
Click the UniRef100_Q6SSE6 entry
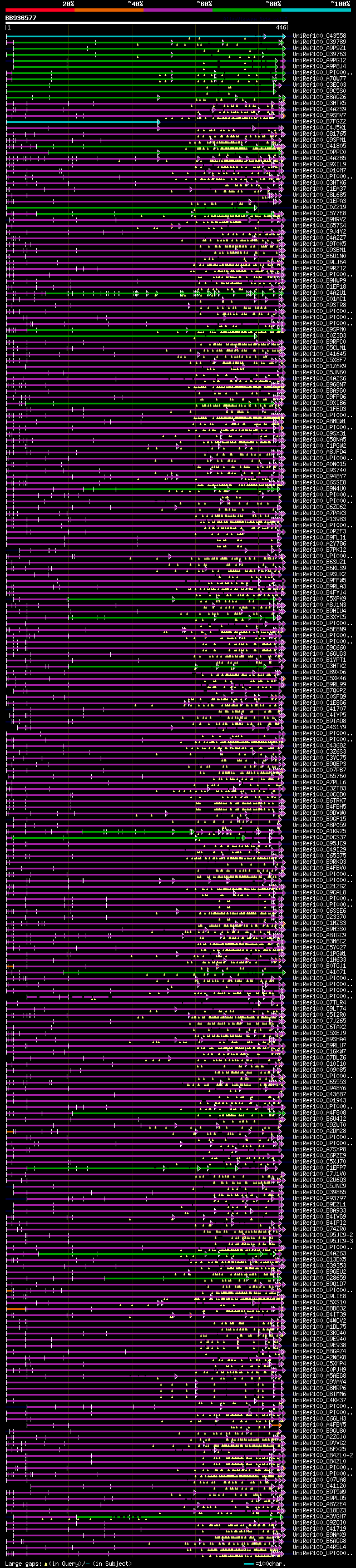point(319,910)
